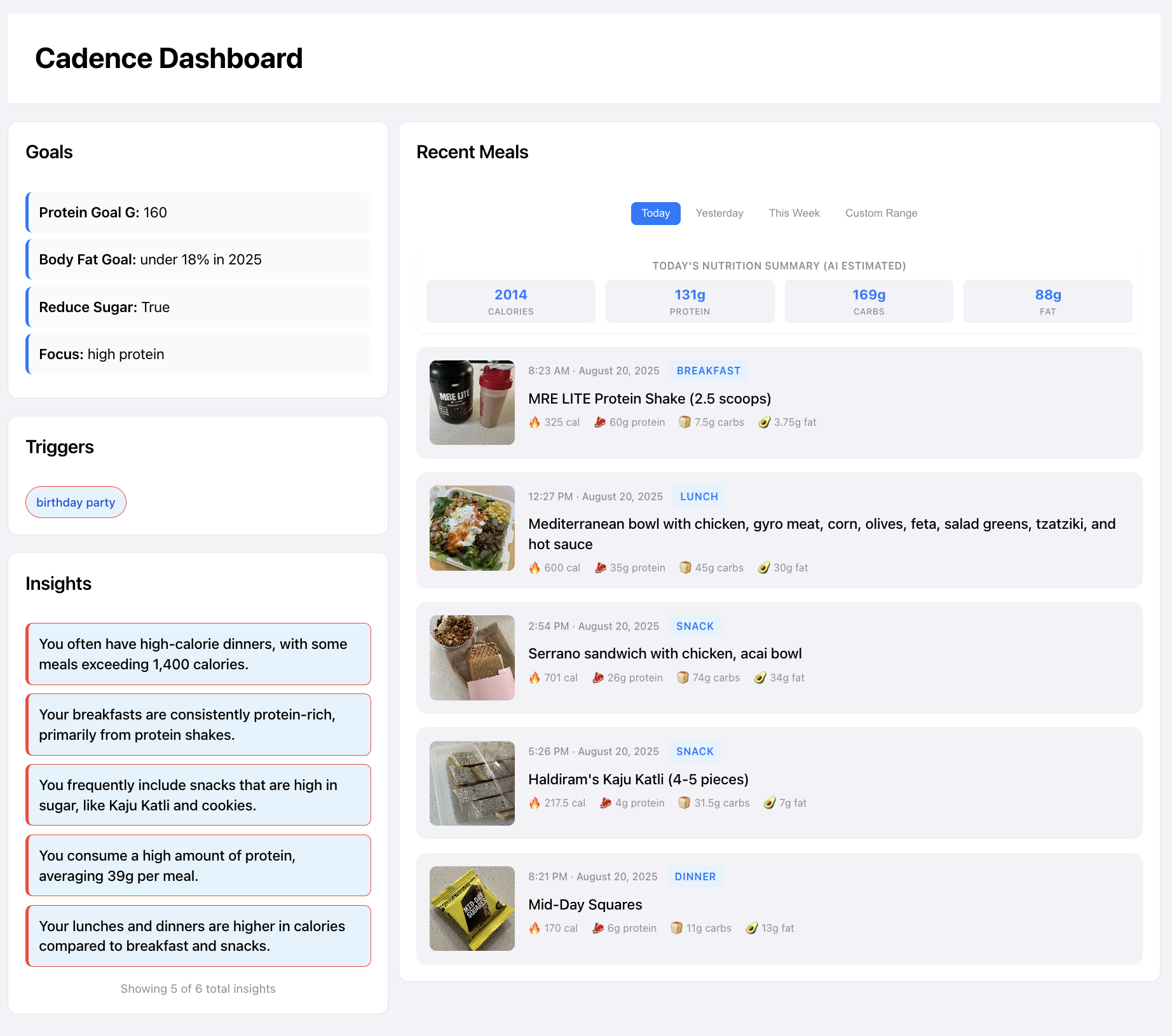
Task: Click the bread carbs icon on Serrano sandwich
Action: coord(683,678)
